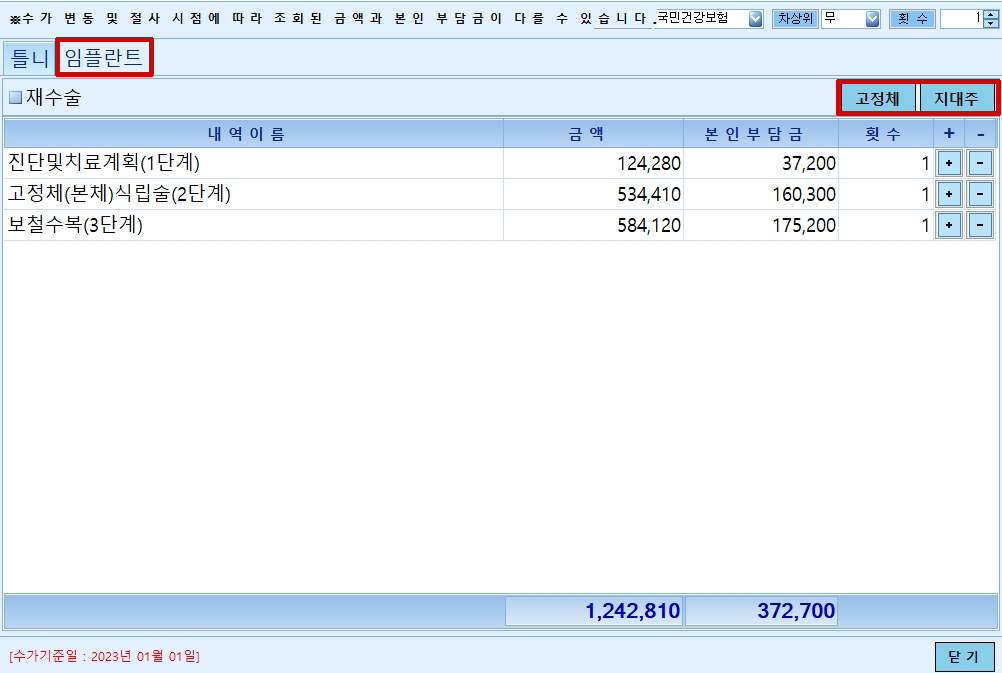1002x673 pixels.
Task: Click the minus icon for 보철수복(3단계)
Action: click(980, 225)
